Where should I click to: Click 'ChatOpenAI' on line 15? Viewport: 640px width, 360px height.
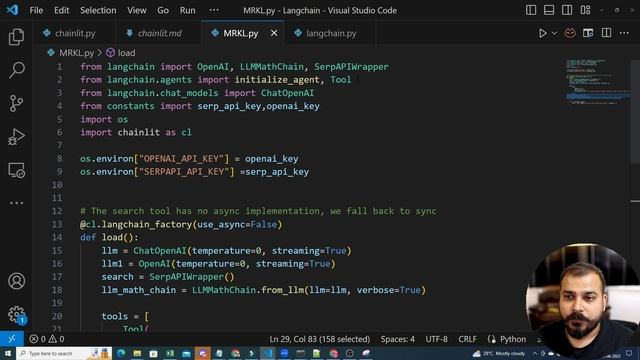coord(160,250)
